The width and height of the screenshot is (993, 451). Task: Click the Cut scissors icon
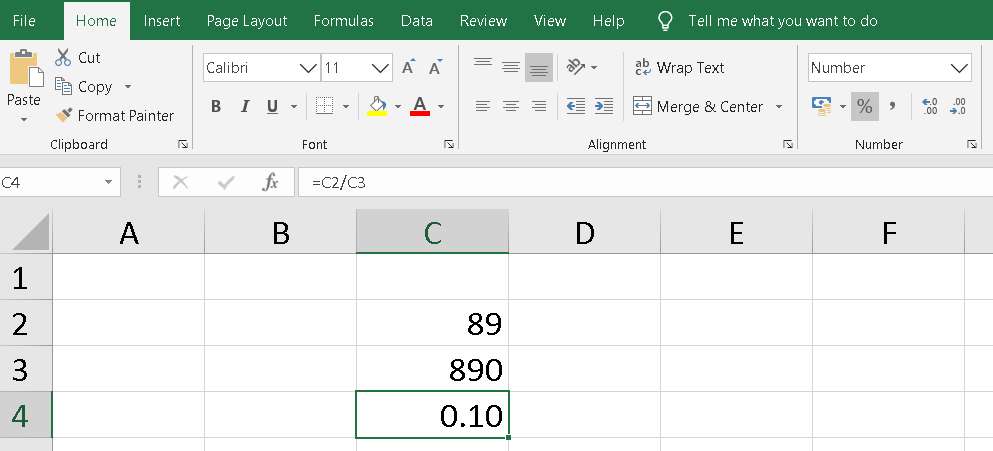click(64, 58)
